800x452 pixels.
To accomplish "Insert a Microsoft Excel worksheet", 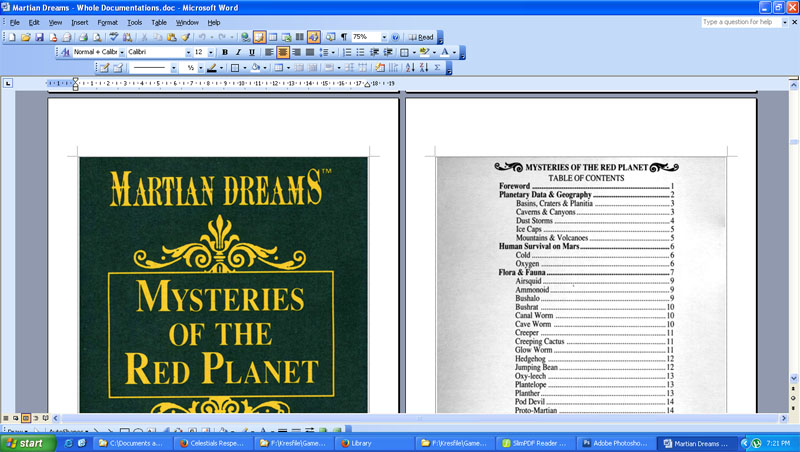I will click(x=286, y=37).
